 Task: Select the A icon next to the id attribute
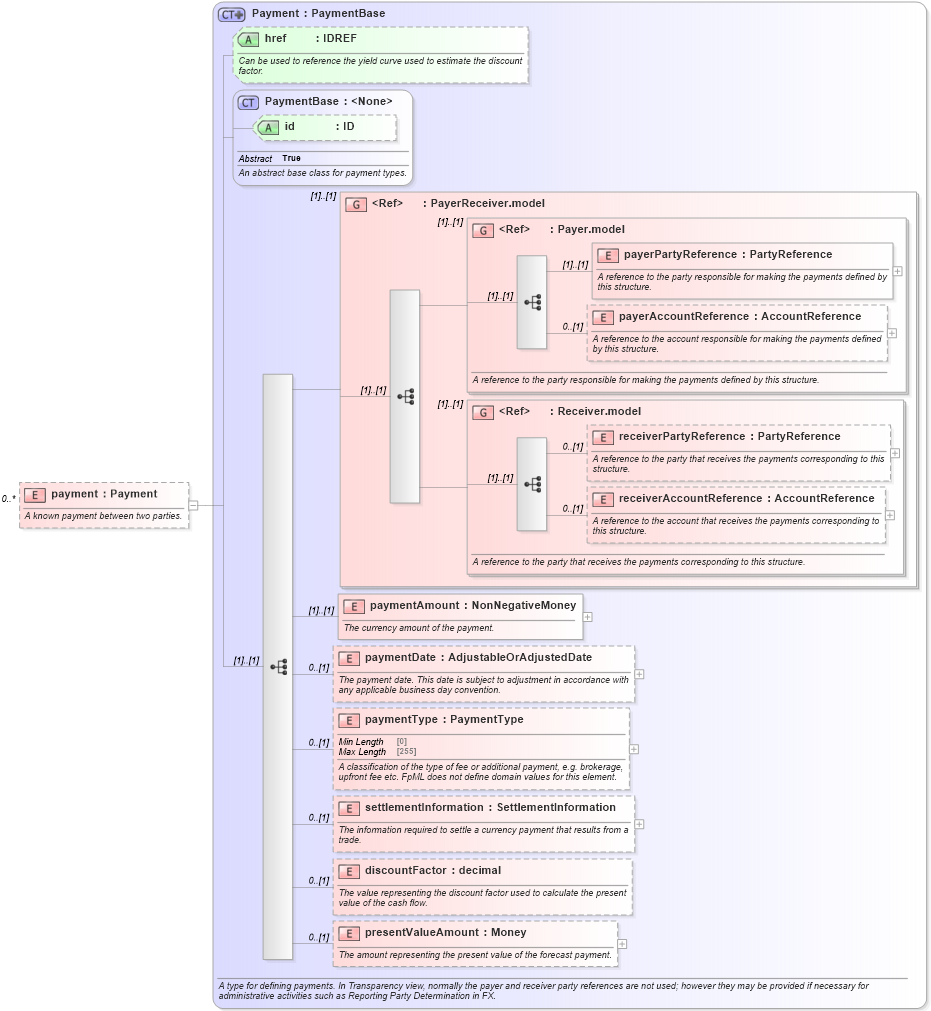tap(267, 128)
